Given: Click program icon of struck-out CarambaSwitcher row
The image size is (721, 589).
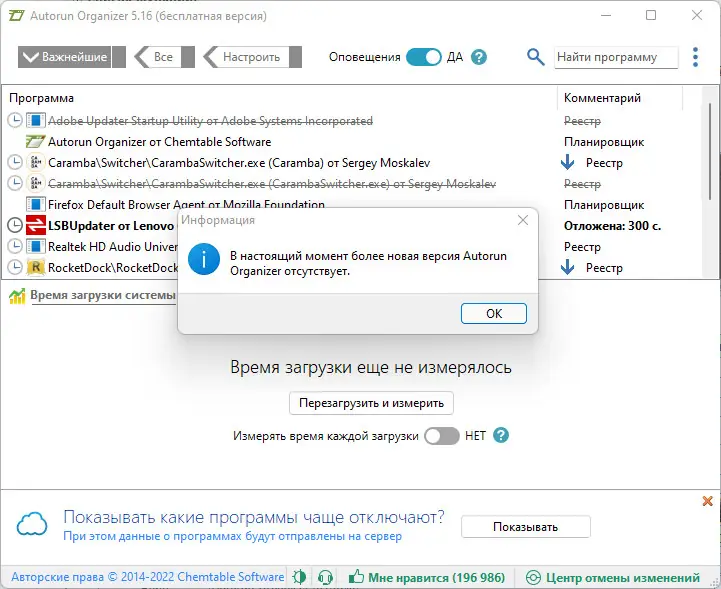Looking at the screenshot, I should click(x=35, y=183).
